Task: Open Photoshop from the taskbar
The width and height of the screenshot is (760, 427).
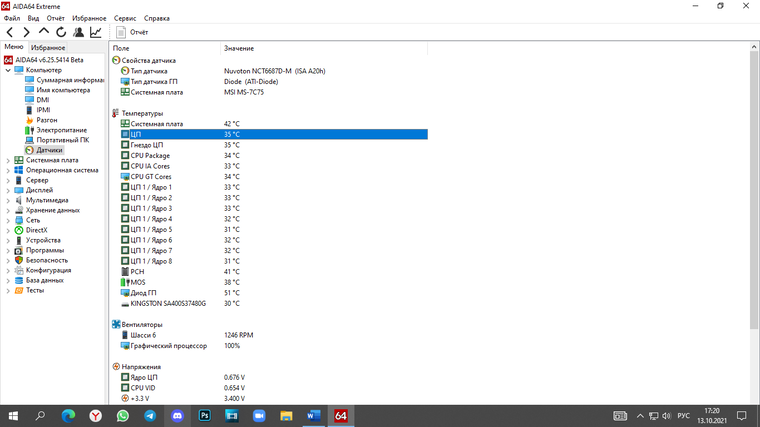Action: (x=205, y=416)
